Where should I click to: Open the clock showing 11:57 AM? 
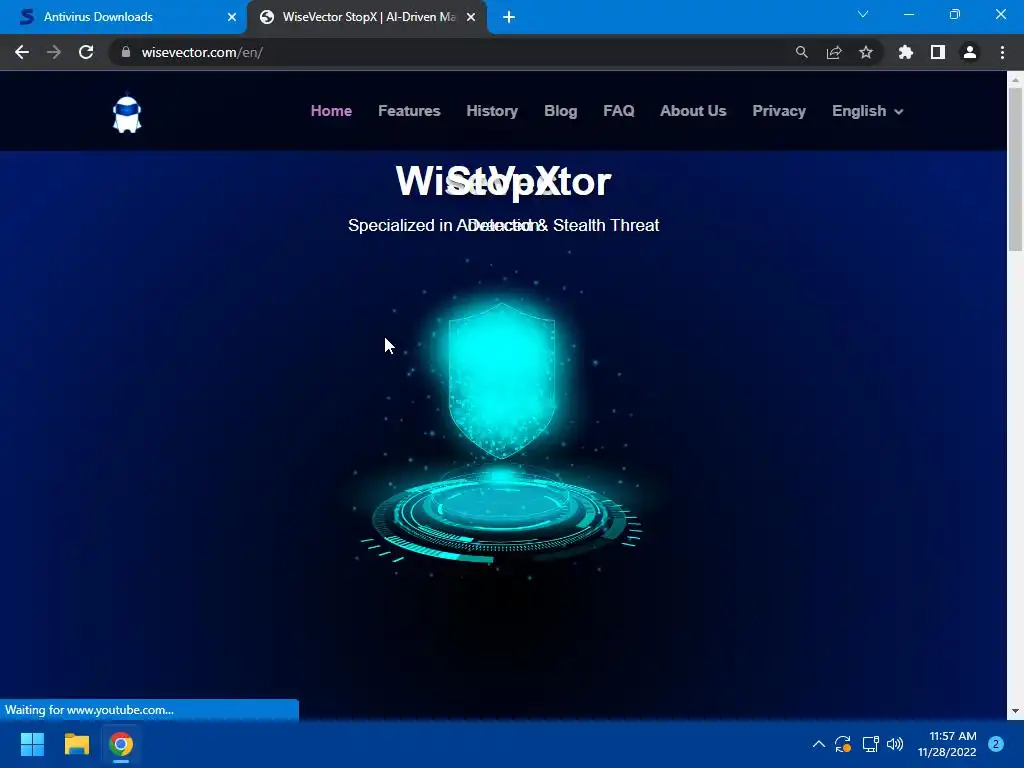(947, 744)
